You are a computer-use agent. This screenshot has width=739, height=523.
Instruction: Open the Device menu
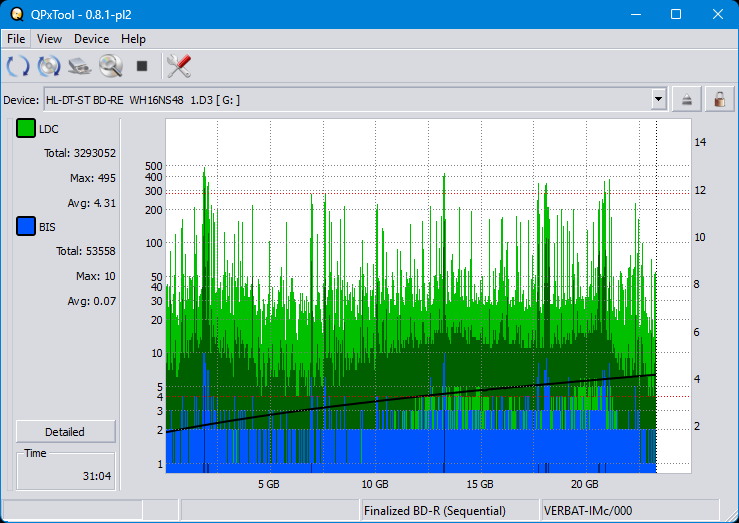click(x=91, y=39)
